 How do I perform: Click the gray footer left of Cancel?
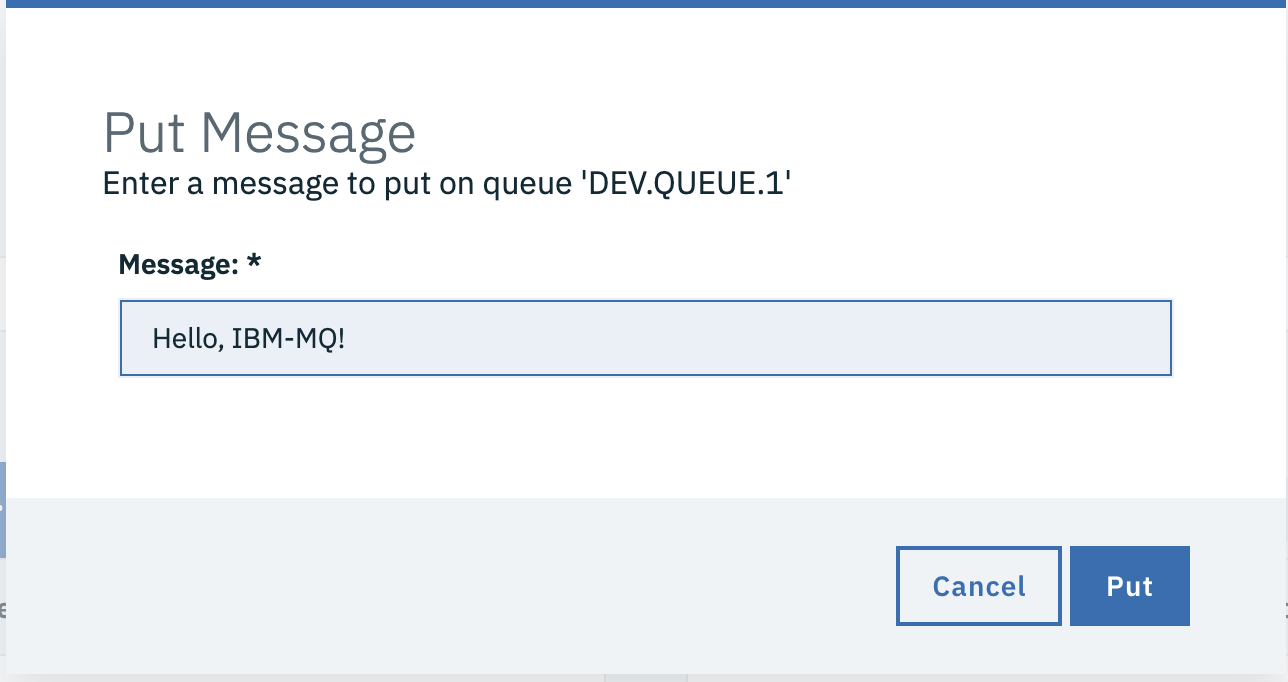coord(450,586)
